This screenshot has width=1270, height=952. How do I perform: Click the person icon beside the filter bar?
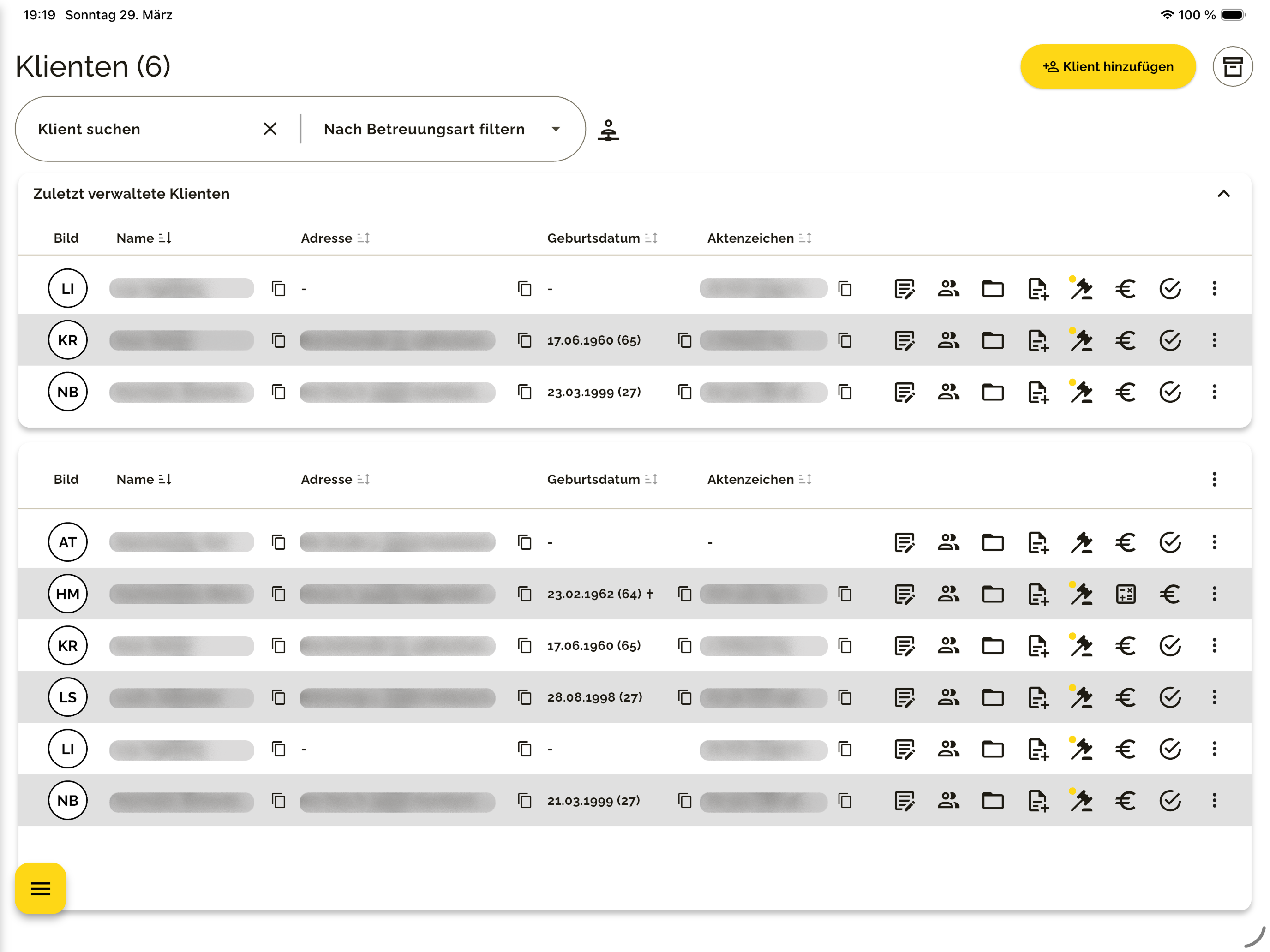click(x=608, y=130)
